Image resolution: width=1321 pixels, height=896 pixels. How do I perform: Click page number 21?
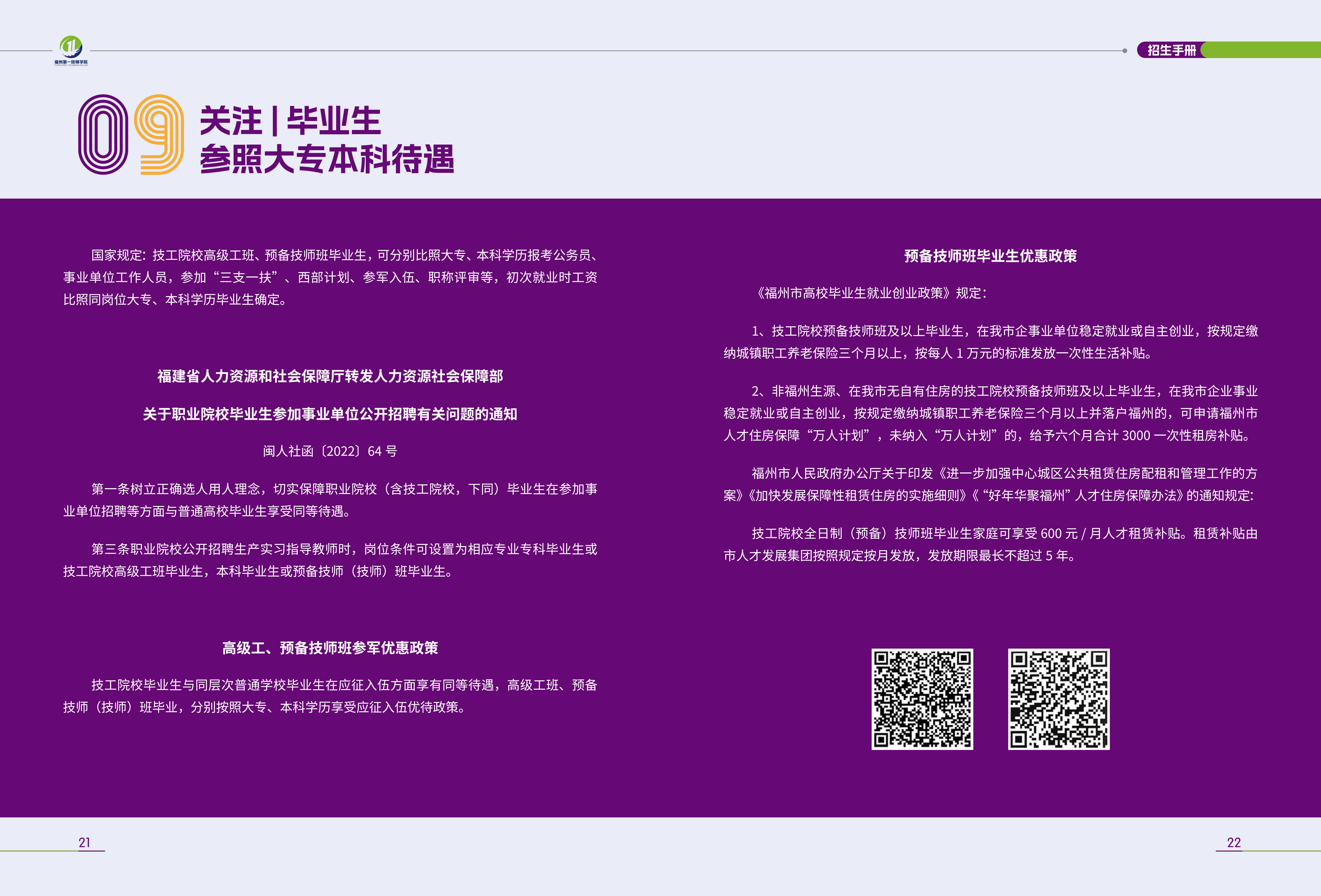click(x=85, y=842)
